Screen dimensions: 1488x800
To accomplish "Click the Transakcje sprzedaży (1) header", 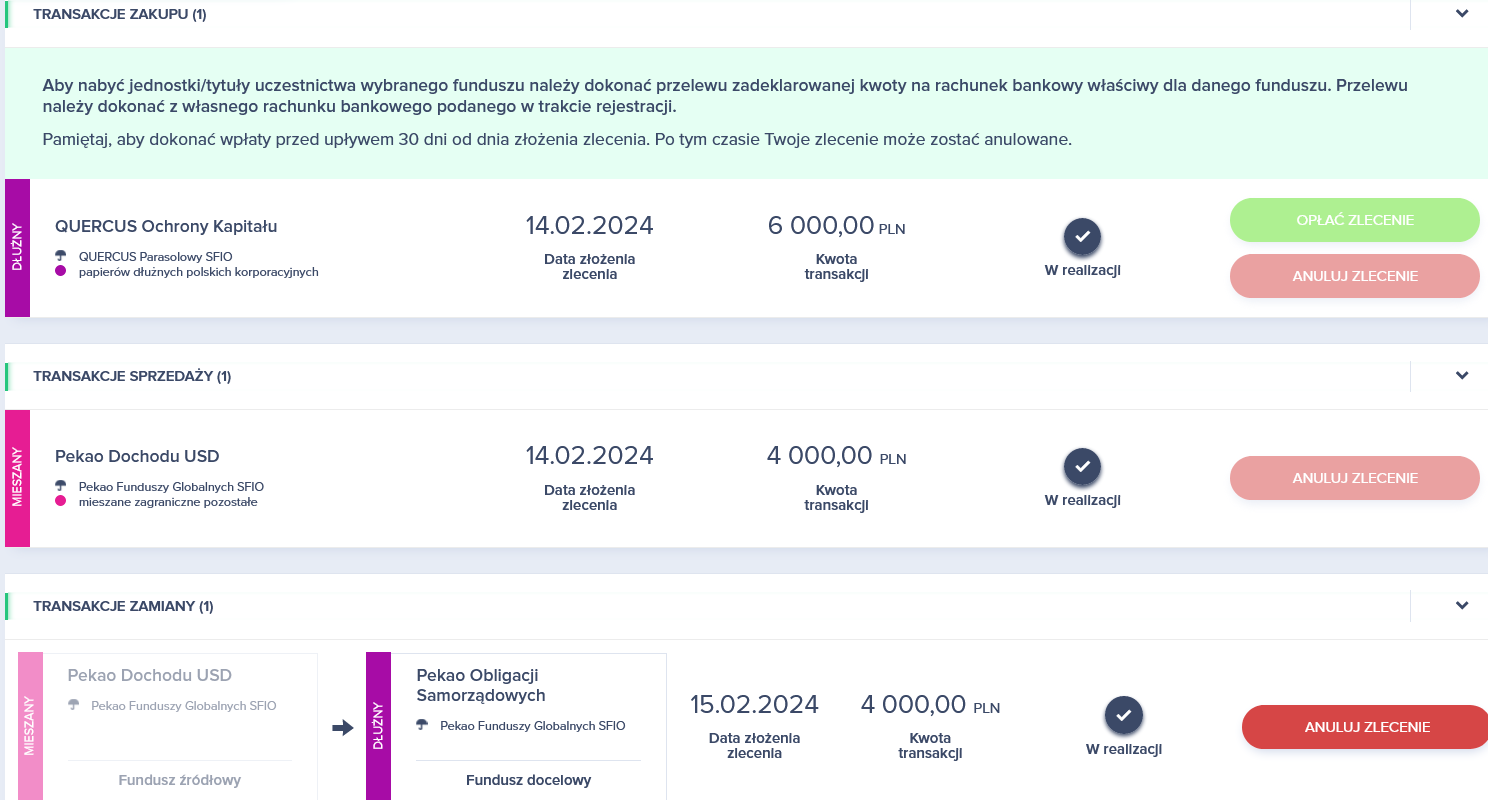I will tap(132, 376).
